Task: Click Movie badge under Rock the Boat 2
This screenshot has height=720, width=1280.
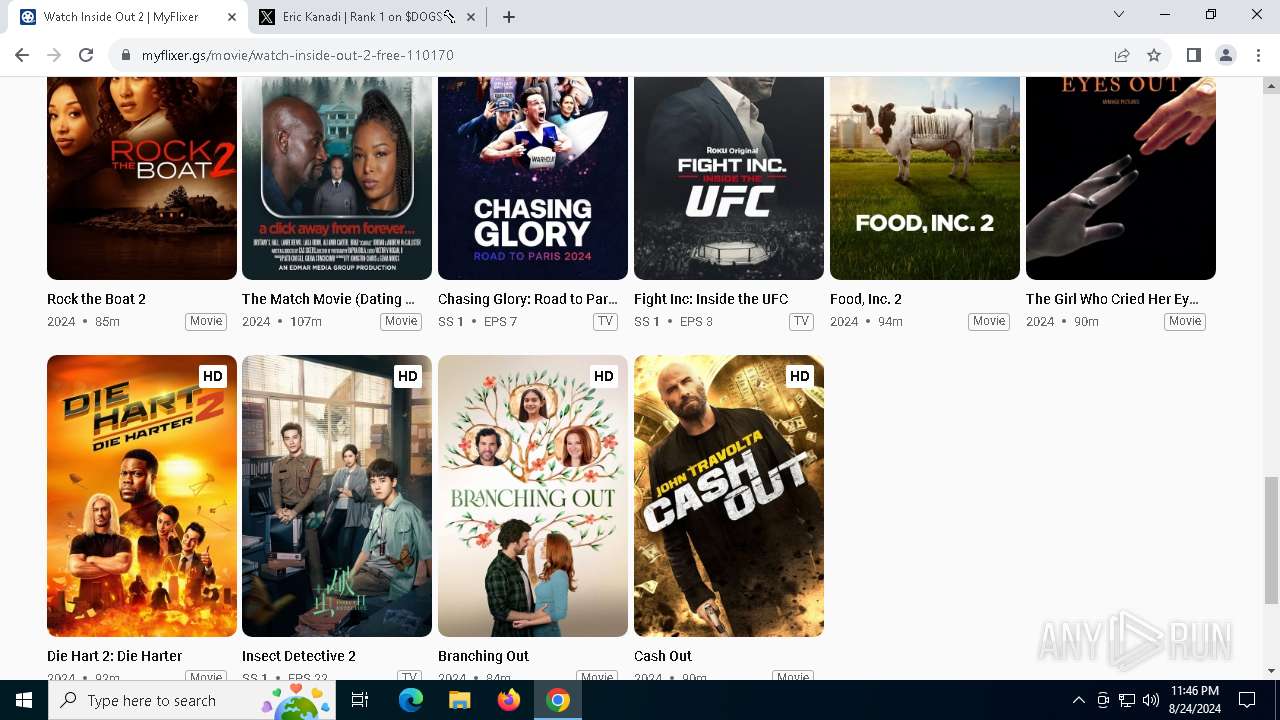Action: (206, 321)
